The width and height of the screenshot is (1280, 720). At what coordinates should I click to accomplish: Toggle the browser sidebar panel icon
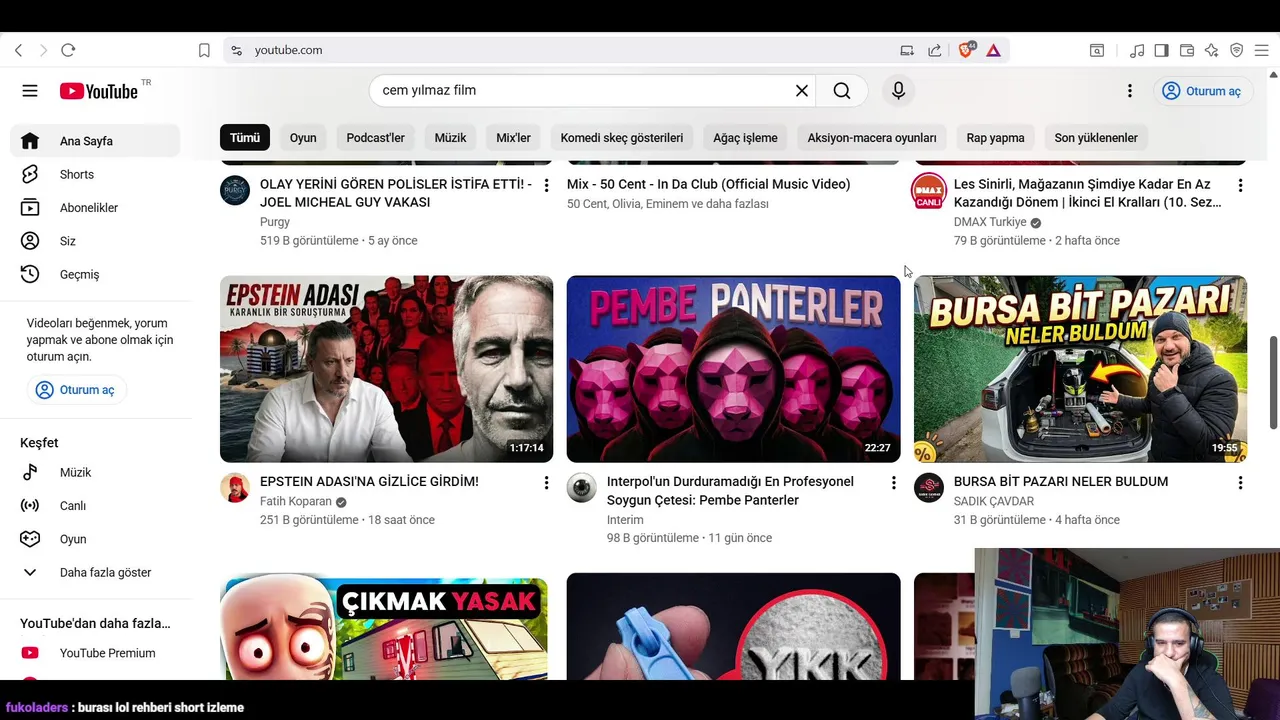(1161, 50)
